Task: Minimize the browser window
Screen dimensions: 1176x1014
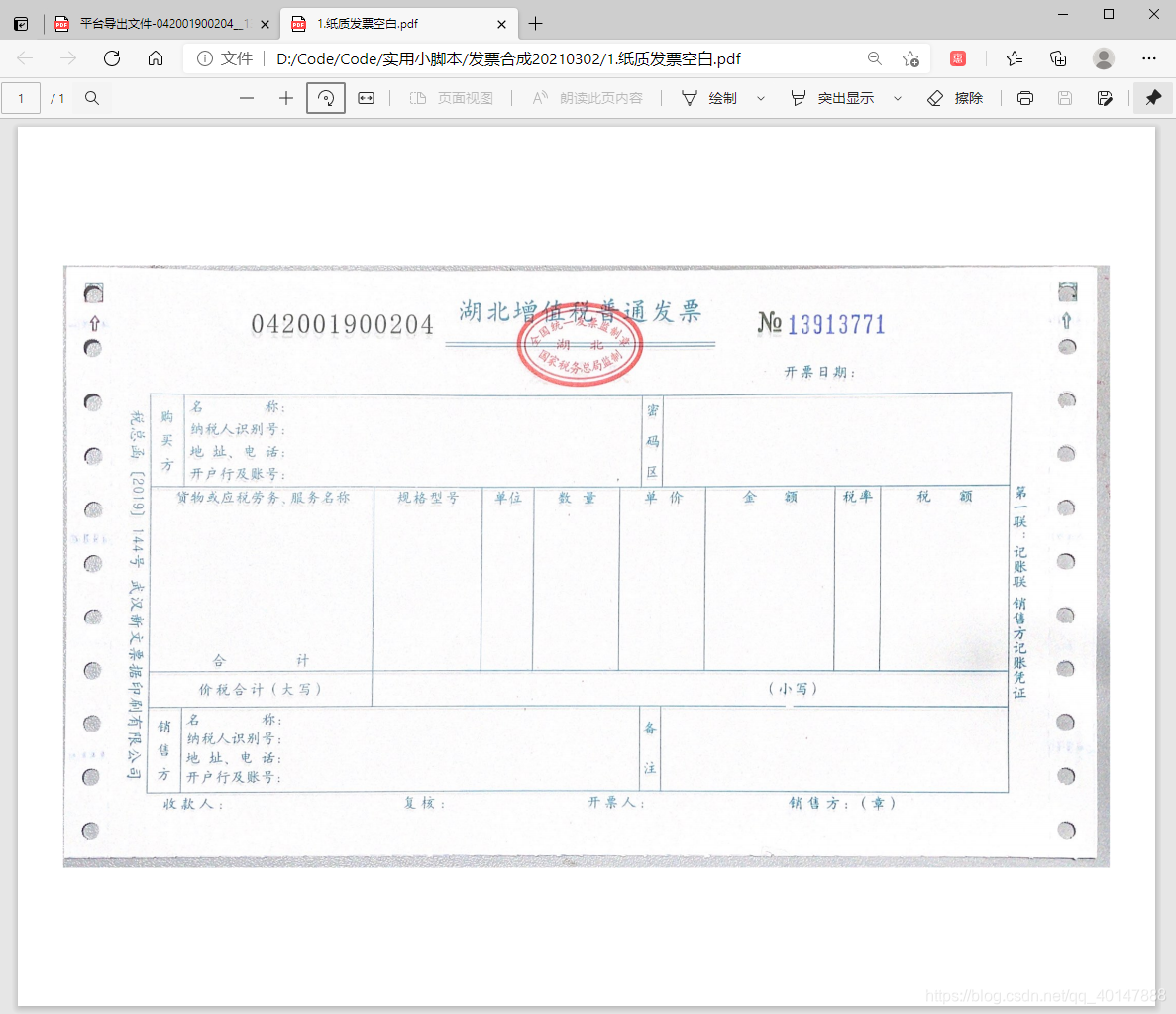Action: tap(1063, 14)
